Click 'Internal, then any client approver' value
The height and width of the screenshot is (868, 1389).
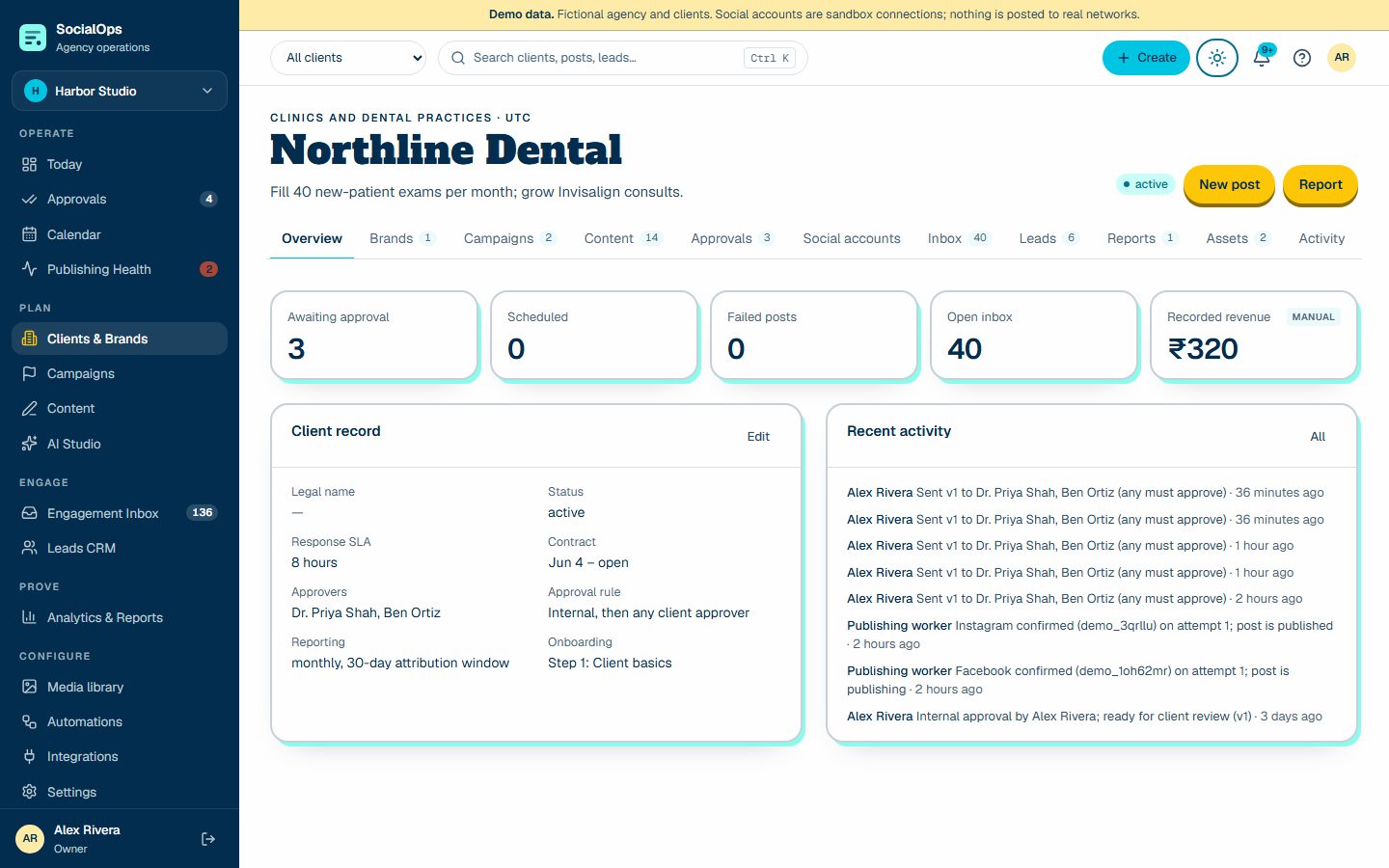tap(648, 612)
